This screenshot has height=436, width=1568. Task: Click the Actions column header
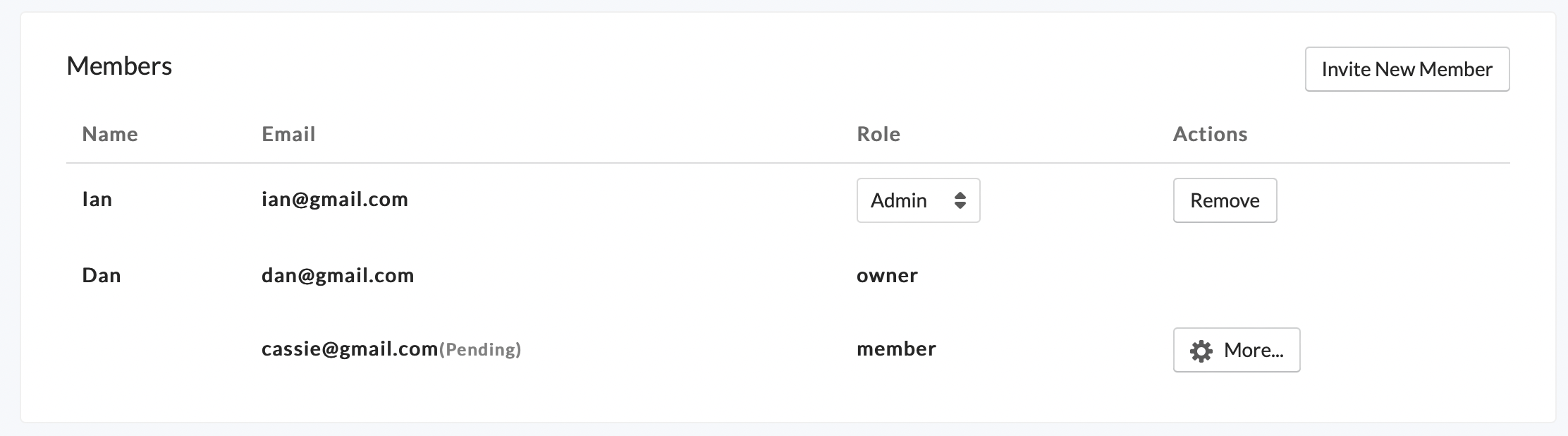(1210, 134)
